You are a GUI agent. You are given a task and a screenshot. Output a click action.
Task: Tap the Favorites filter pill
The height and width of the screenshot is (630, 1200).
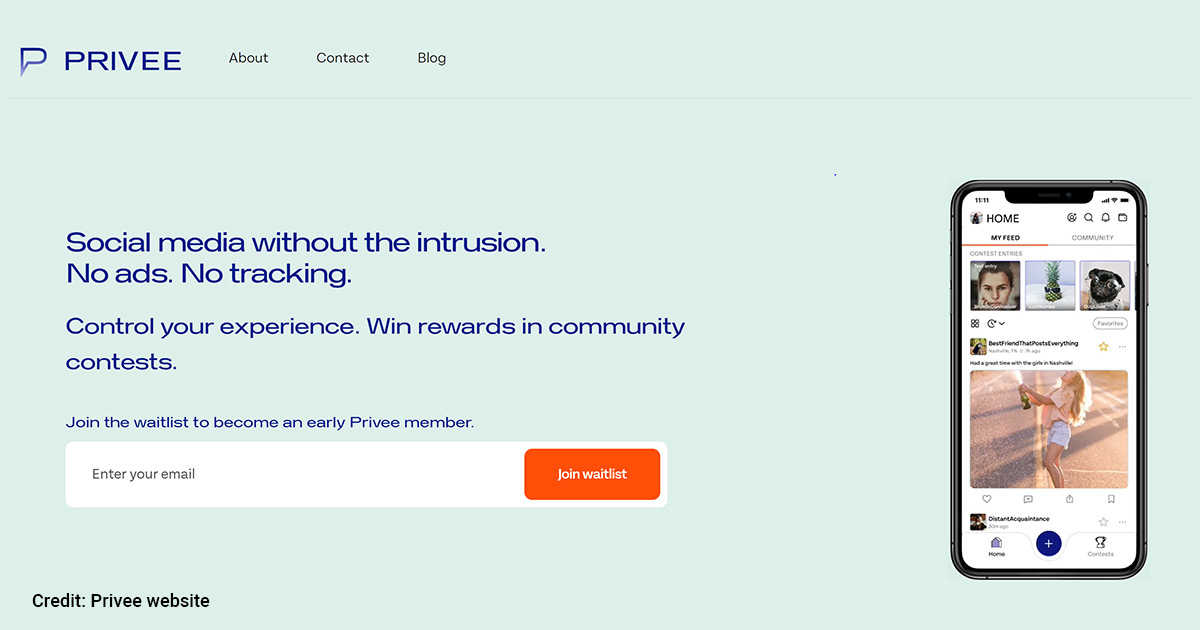coord(1111,324)
